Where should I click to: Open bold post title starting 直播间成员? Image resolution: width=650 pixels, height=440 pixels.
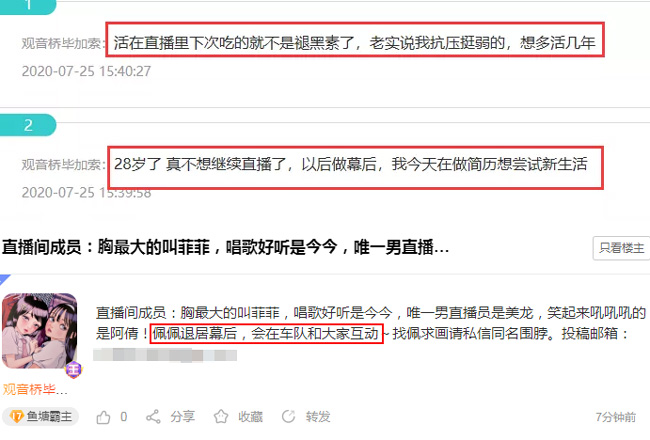(226, 248)
